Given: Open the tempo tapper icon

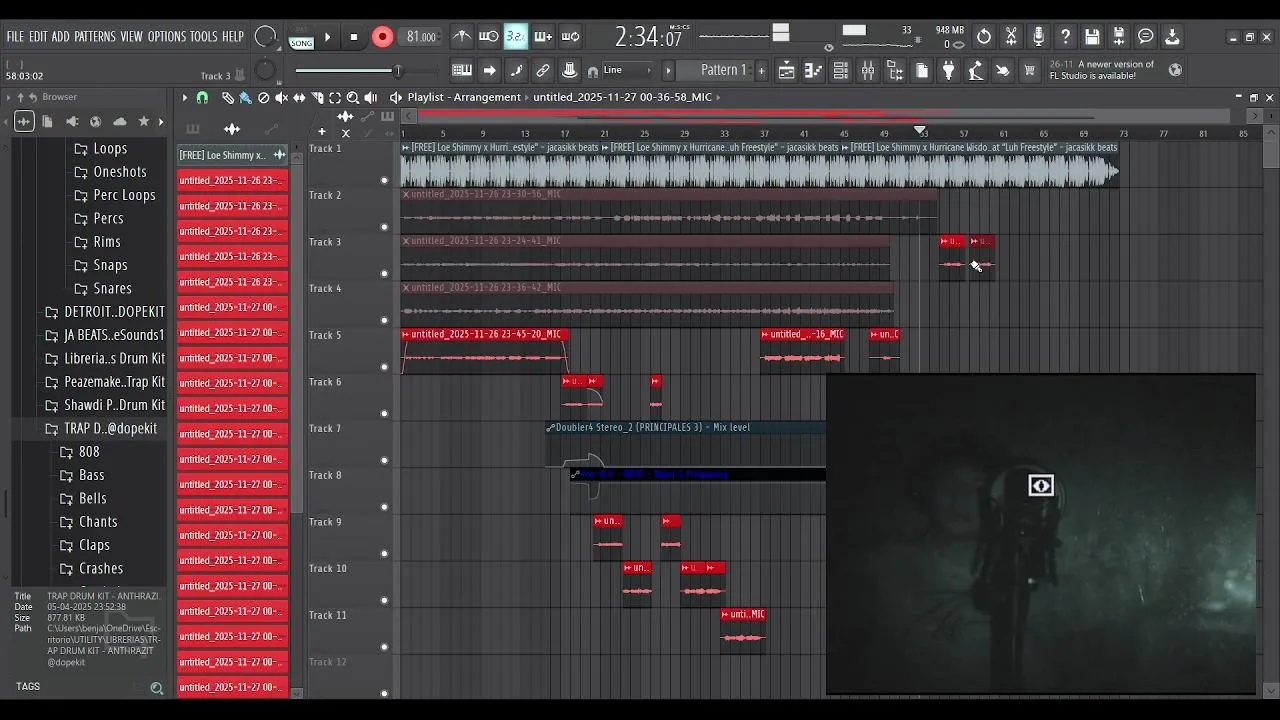Looking at the screenshot, I should tap(975, 70).
